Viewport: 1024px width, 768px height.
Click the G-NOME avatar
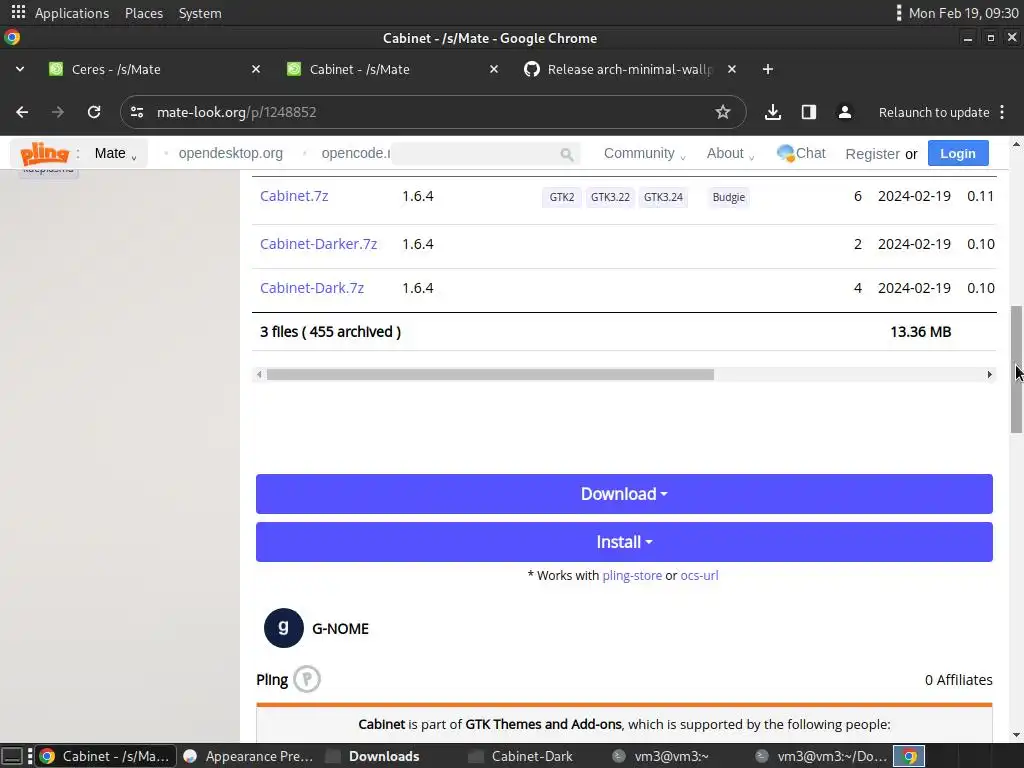(x=283, y=628)
